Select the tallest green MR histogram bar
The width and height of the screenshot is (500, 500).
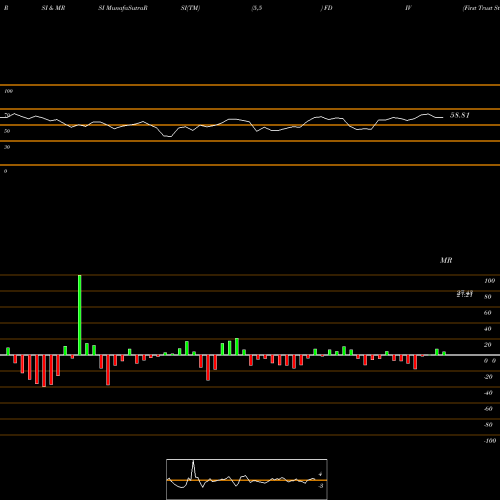pyautogui.click(x=80, y=315)
